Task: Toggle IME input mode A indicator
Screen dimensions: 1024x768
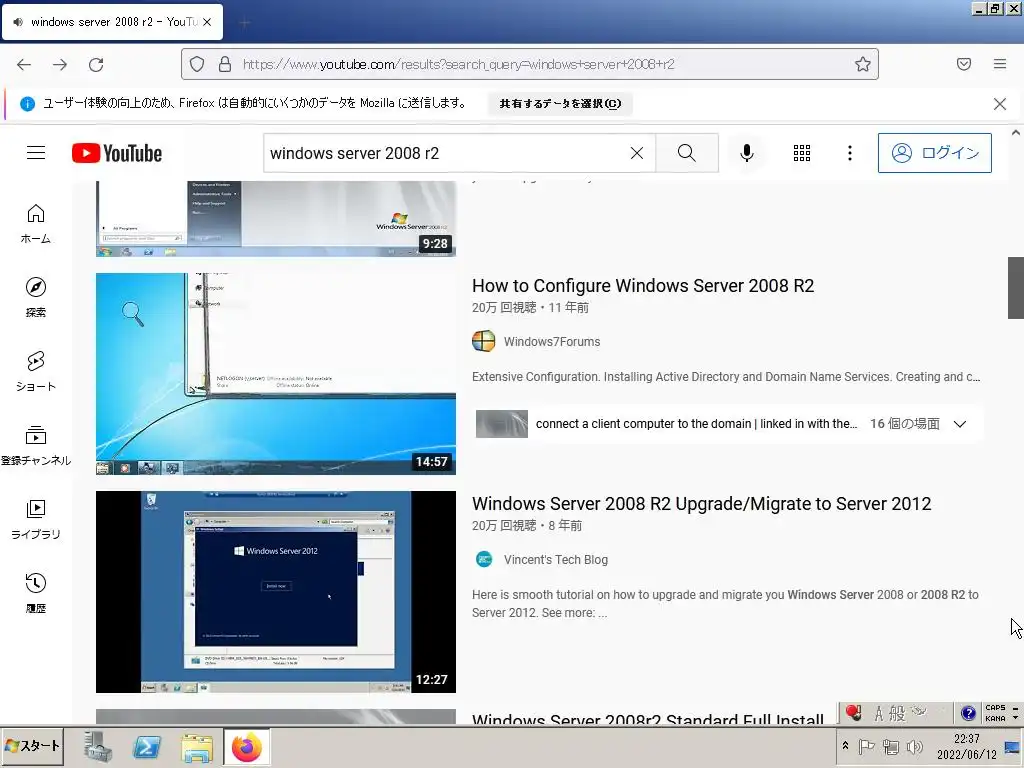Action: [x=879, y=713]
